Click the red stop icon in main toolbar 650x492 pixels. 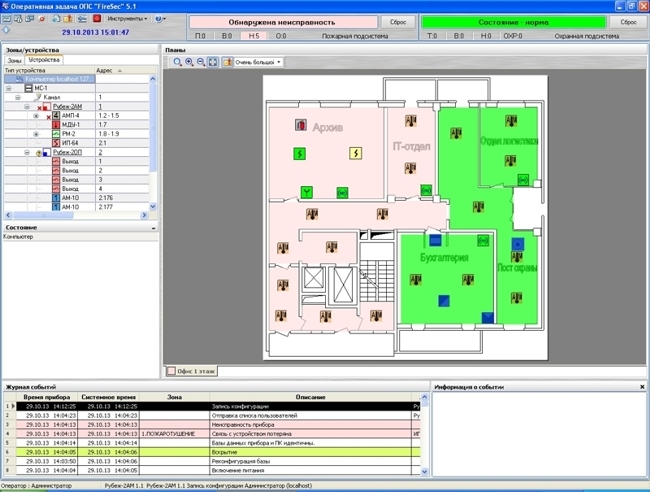(x=95, y=19)
